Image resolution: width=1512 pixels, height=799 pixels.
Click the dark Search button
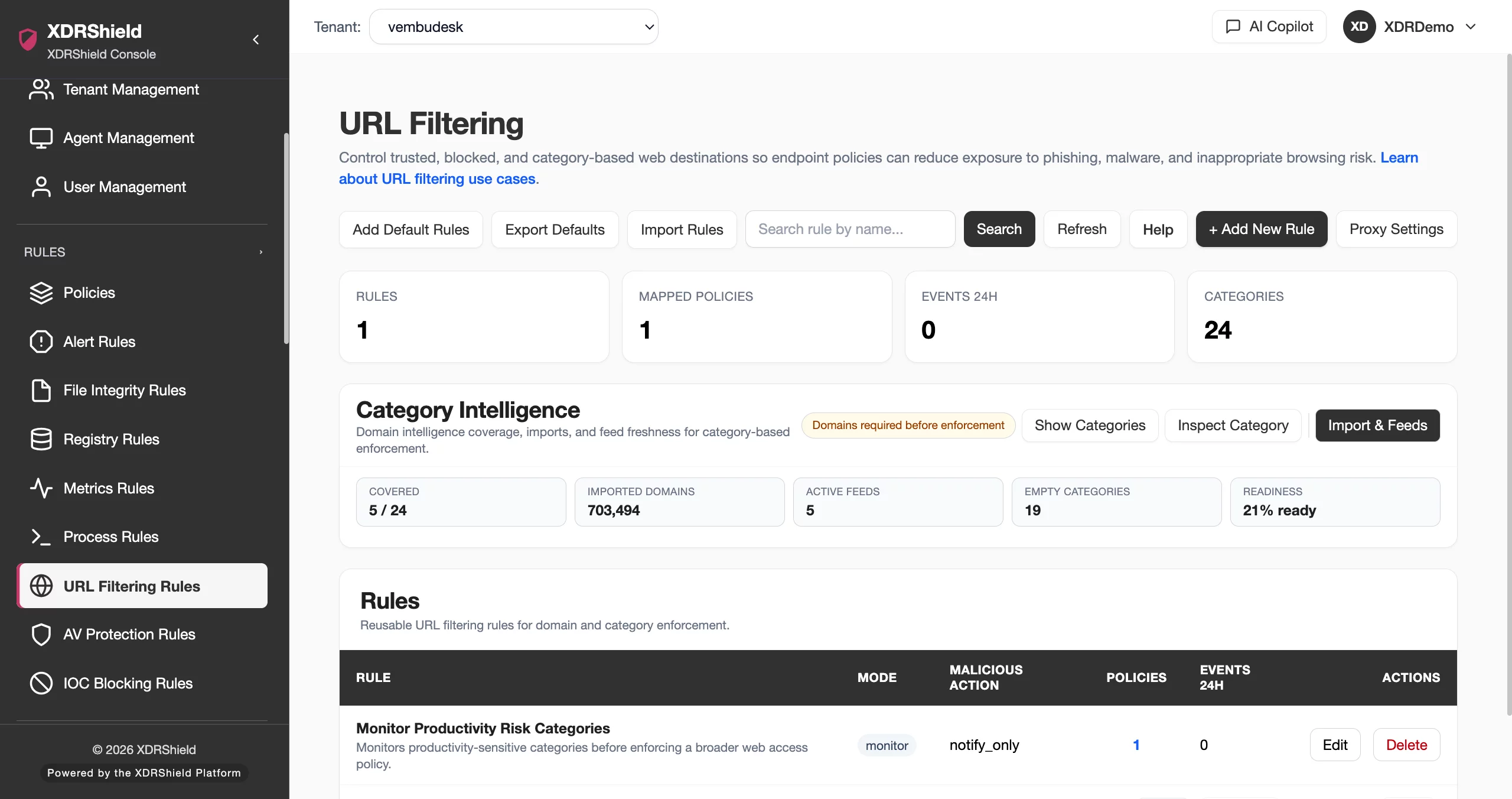[x=999, y=229]
